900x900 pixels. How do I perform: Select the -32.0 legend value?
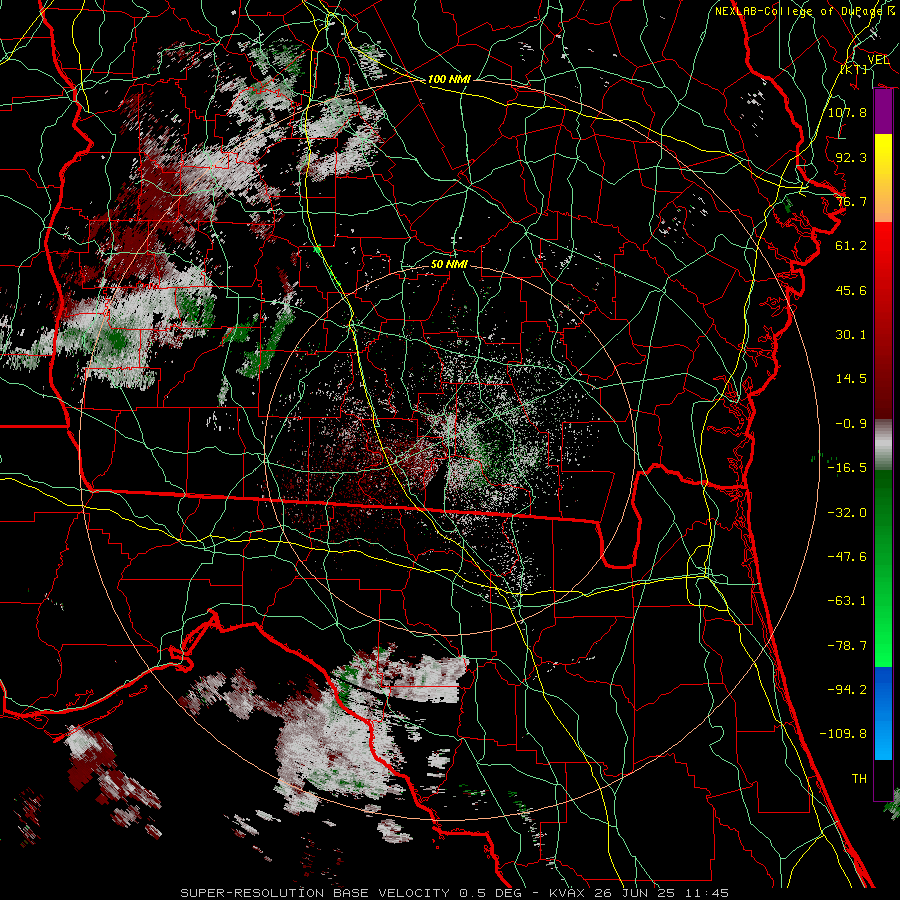(x=847, y=513)
